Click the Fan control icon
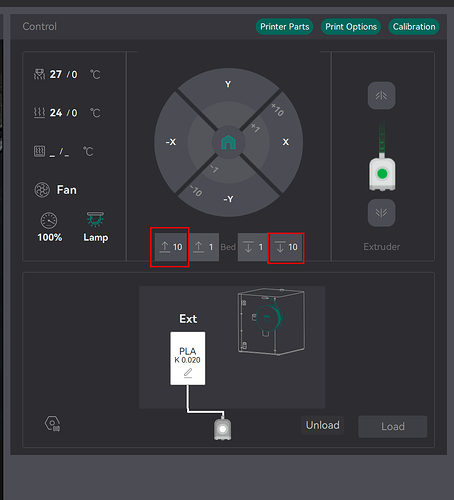The height and width of the screenshot is (500, 454). (x=42, y=190)
